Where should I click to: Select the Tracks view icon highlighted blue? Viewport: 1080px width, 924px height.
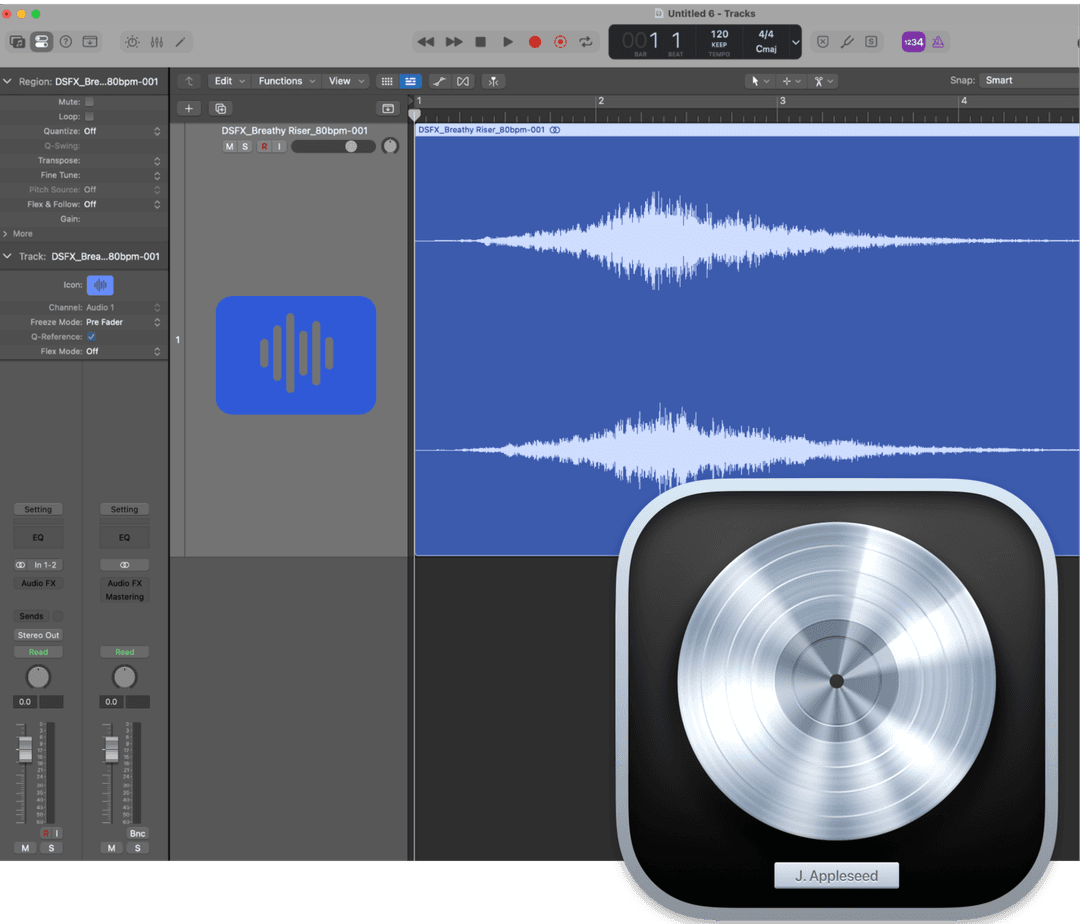(411, 81)
